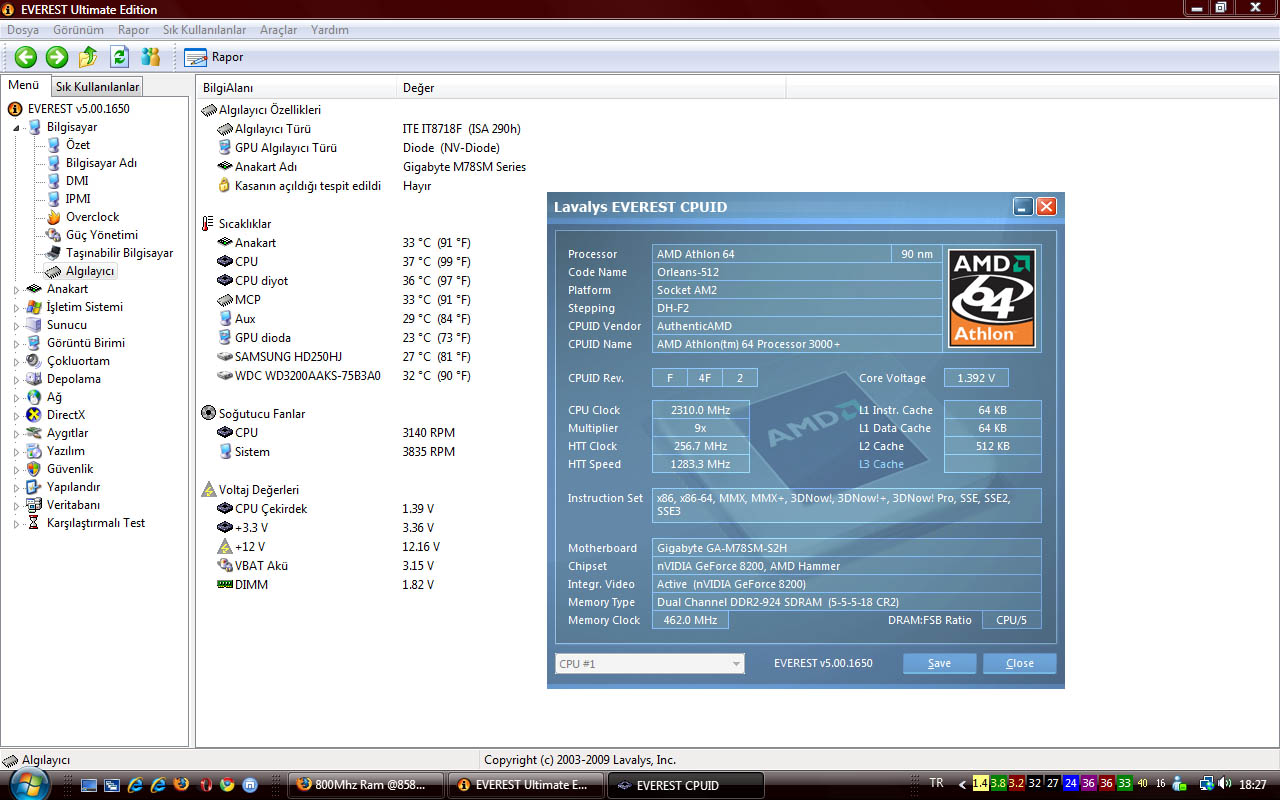Select Taşınabilir Bilgisayar in the tree
This screenshot has width=1280, height=800.
120,253
